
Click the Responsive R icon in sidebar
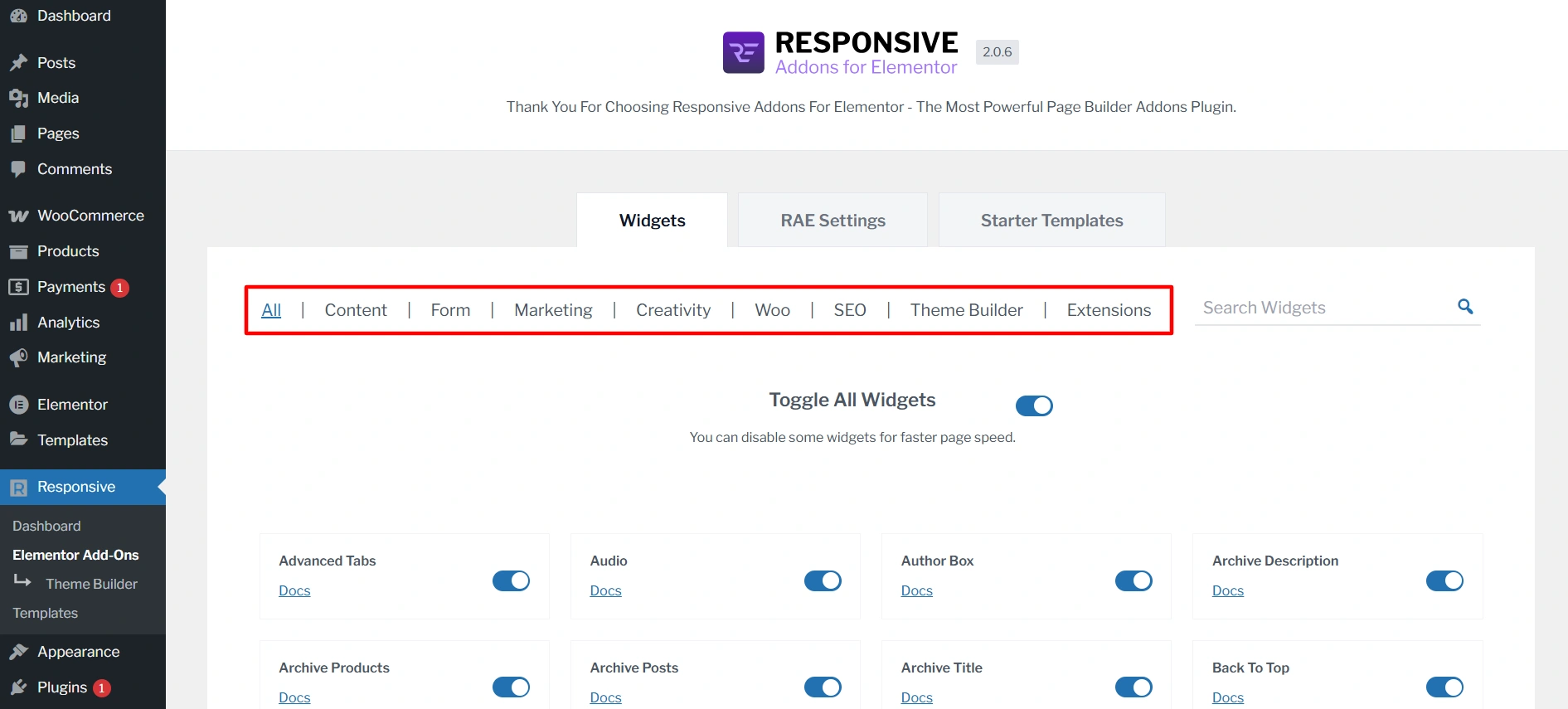pos(18,488)
